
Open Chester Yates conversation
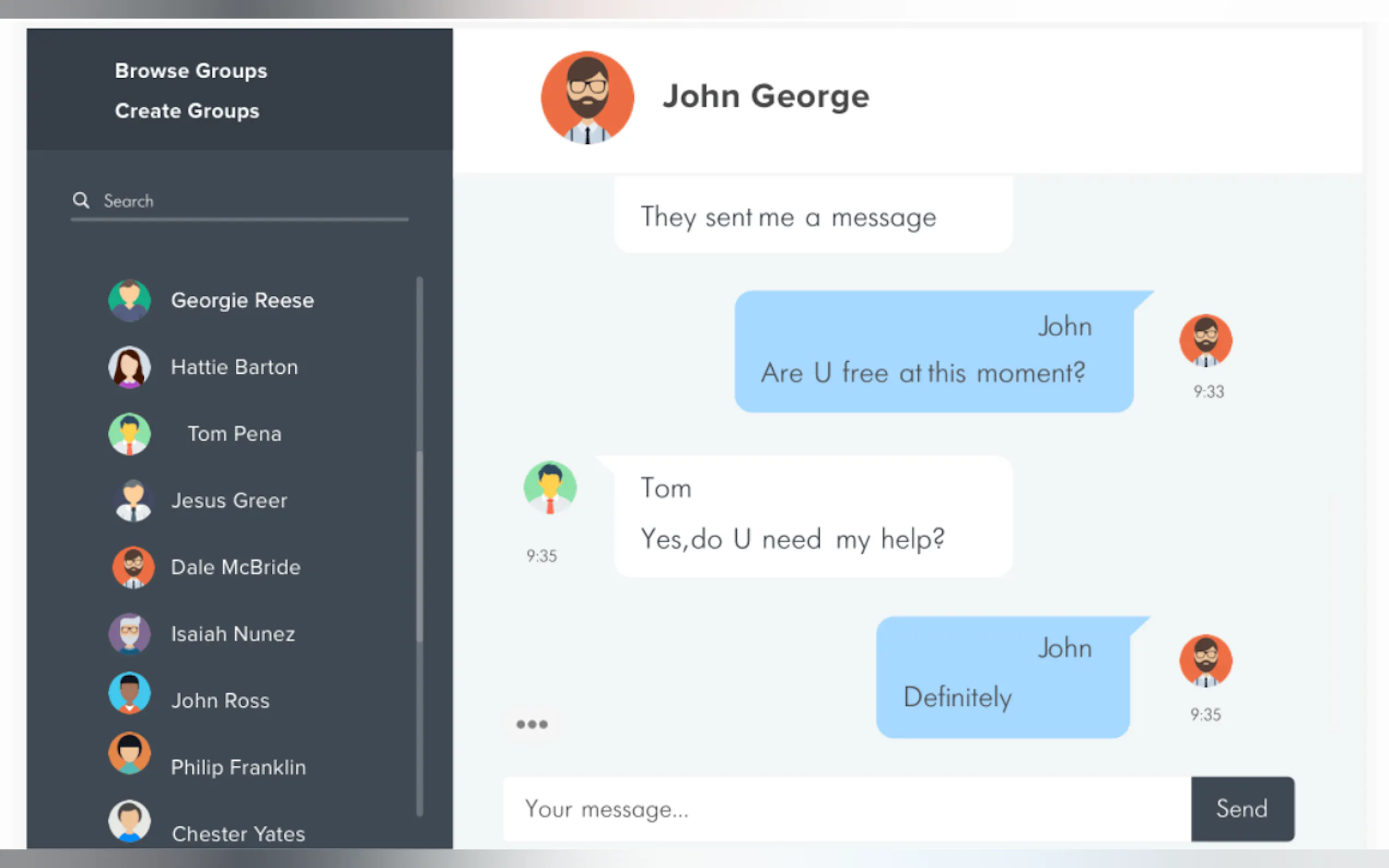238,834
